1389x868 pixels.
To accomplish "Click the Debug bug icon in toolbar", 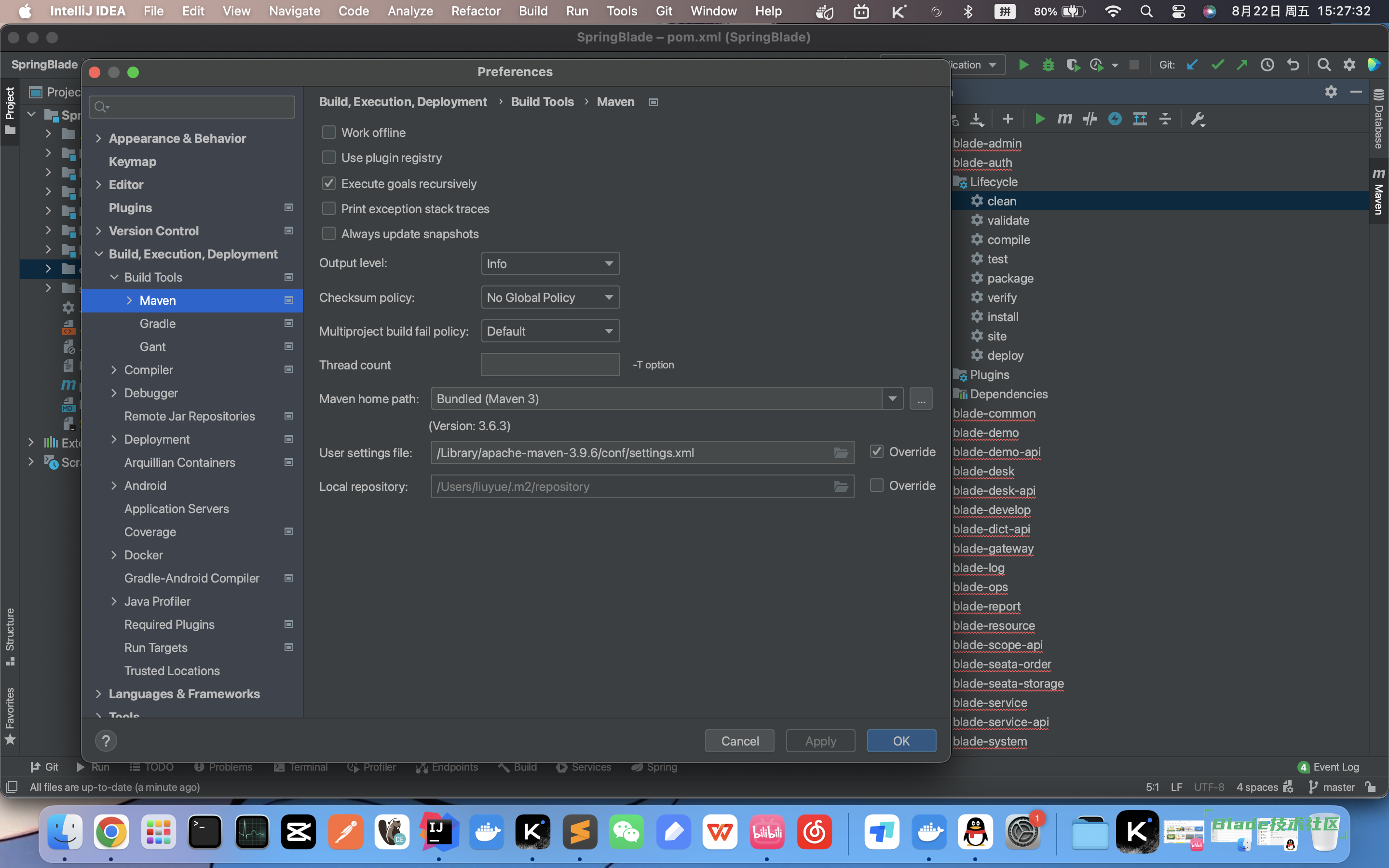I will 1048,65.
